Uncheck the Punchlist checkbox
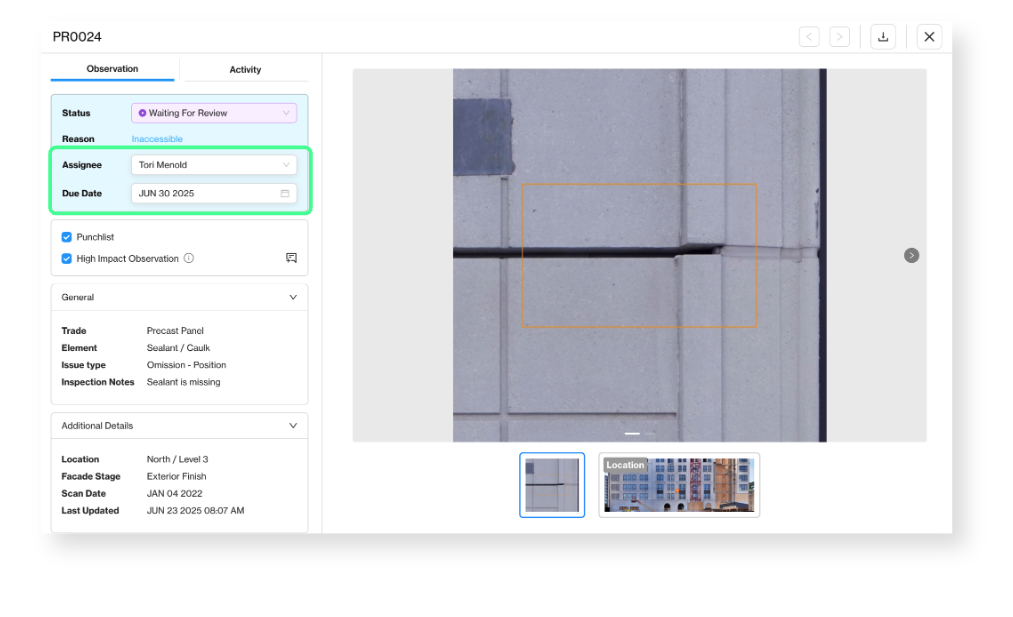The width and height of the screenshot is (1013, 617). 67,237
